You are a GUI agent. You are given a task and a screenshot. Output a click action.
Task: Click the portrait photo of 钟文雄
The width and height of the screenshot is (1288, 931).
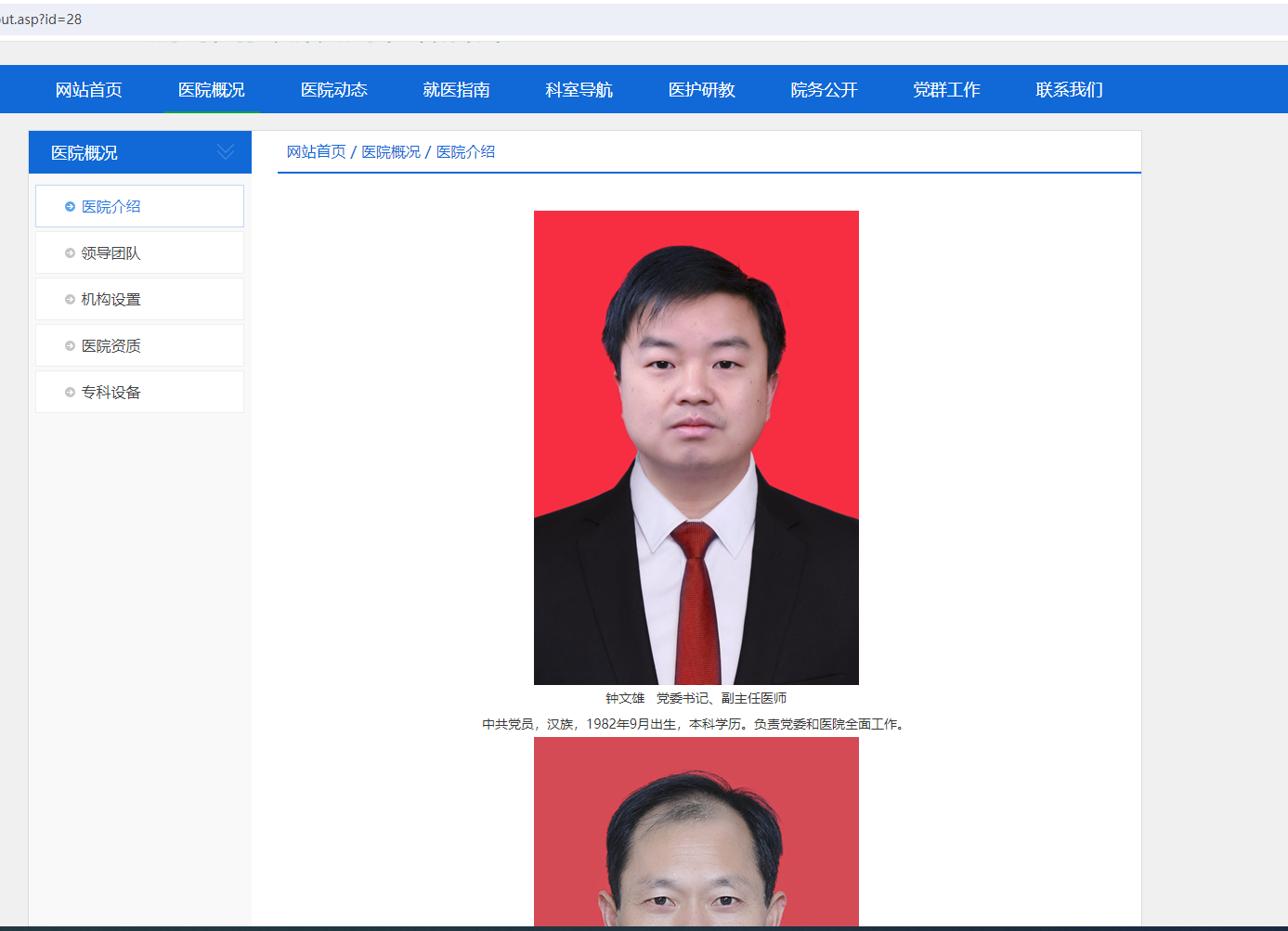(x=696, y=447)
